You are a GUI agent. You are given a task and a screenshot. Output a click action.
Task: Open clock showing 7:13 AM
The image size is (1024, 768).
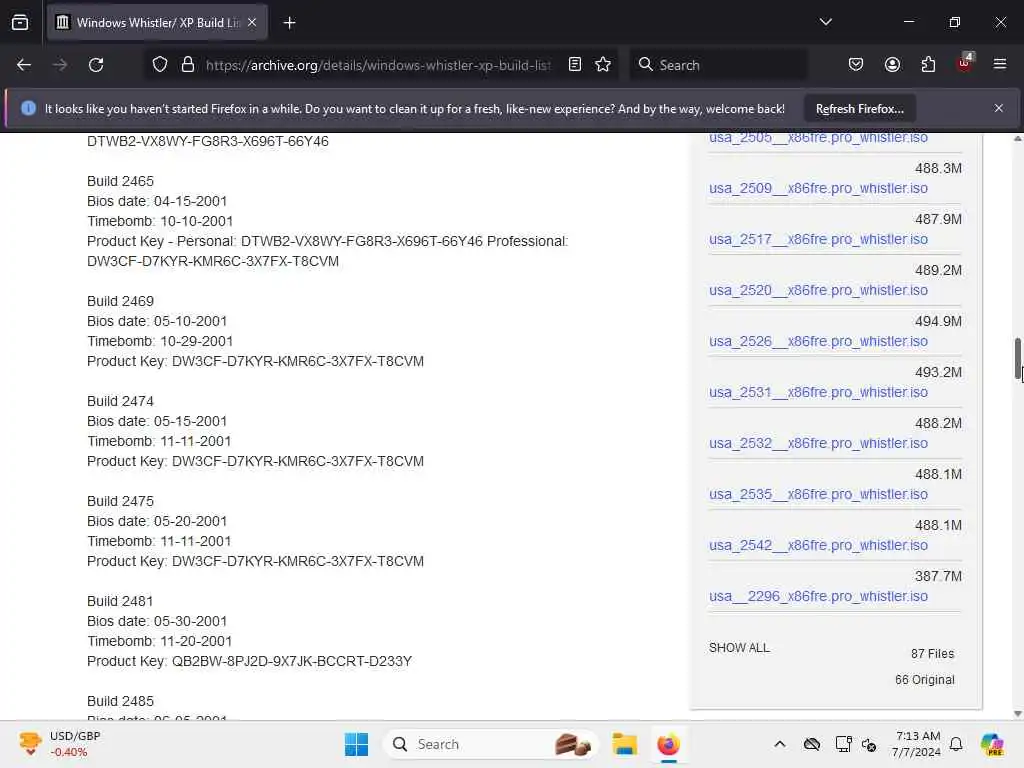click(x=917, y=744)
